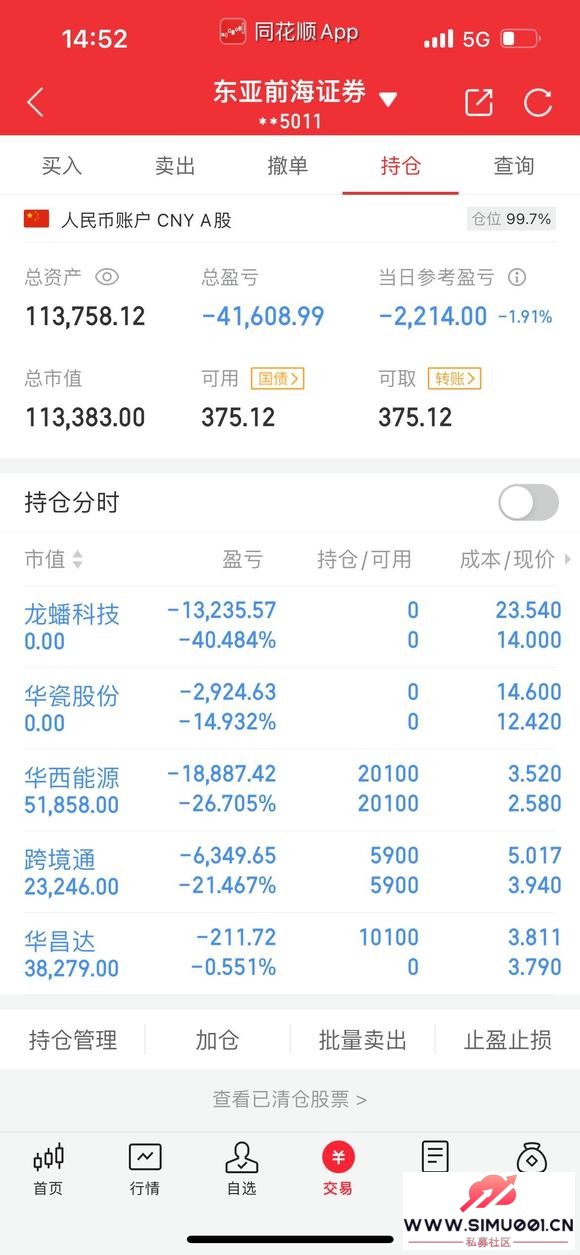Expand more columns arrow next to 成本/现价
The width and height of the screenshot is (580, 1255).
(568, 559)
